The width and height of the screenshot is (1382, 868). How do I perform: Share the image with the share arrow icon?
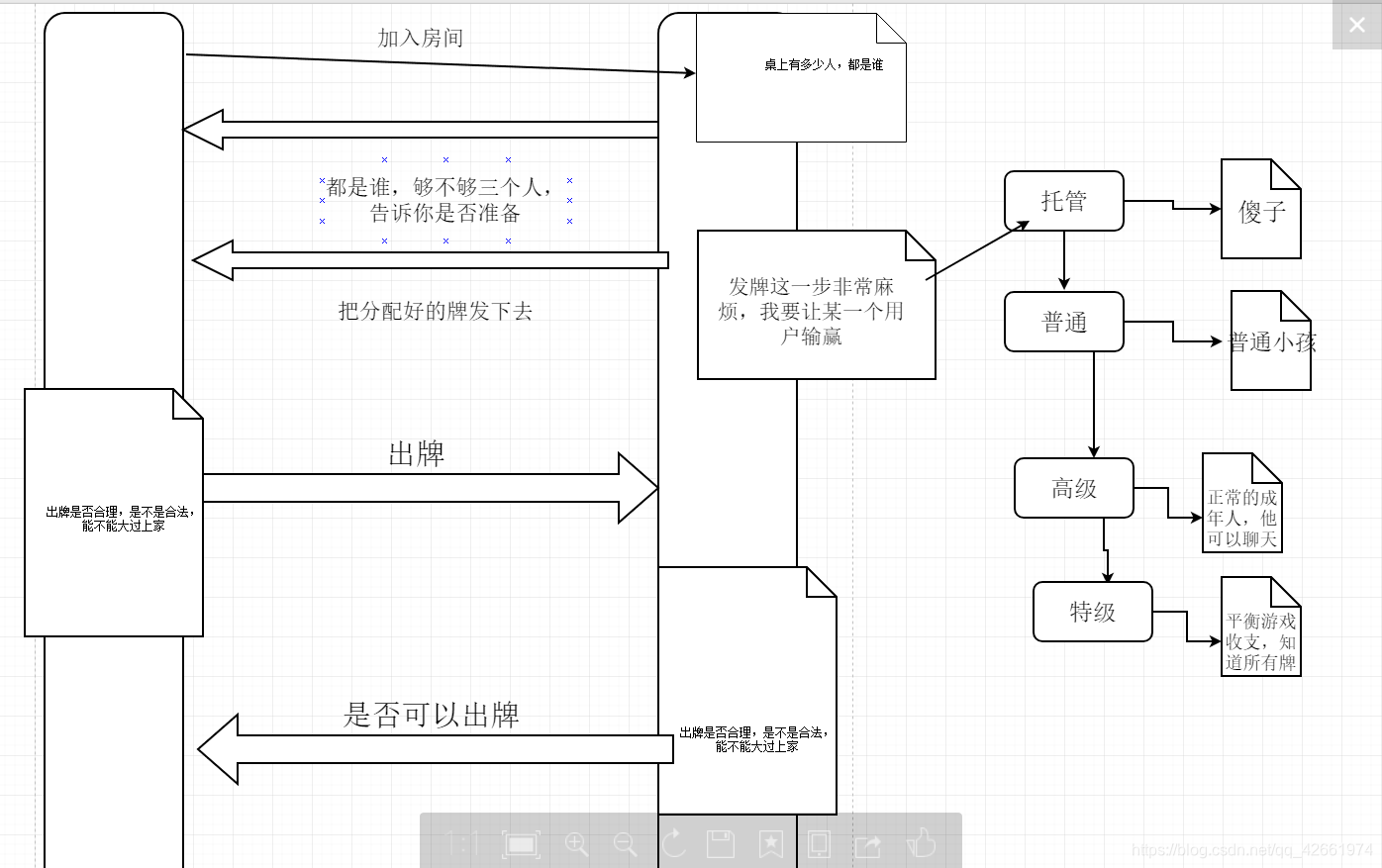tap(868, 844)
